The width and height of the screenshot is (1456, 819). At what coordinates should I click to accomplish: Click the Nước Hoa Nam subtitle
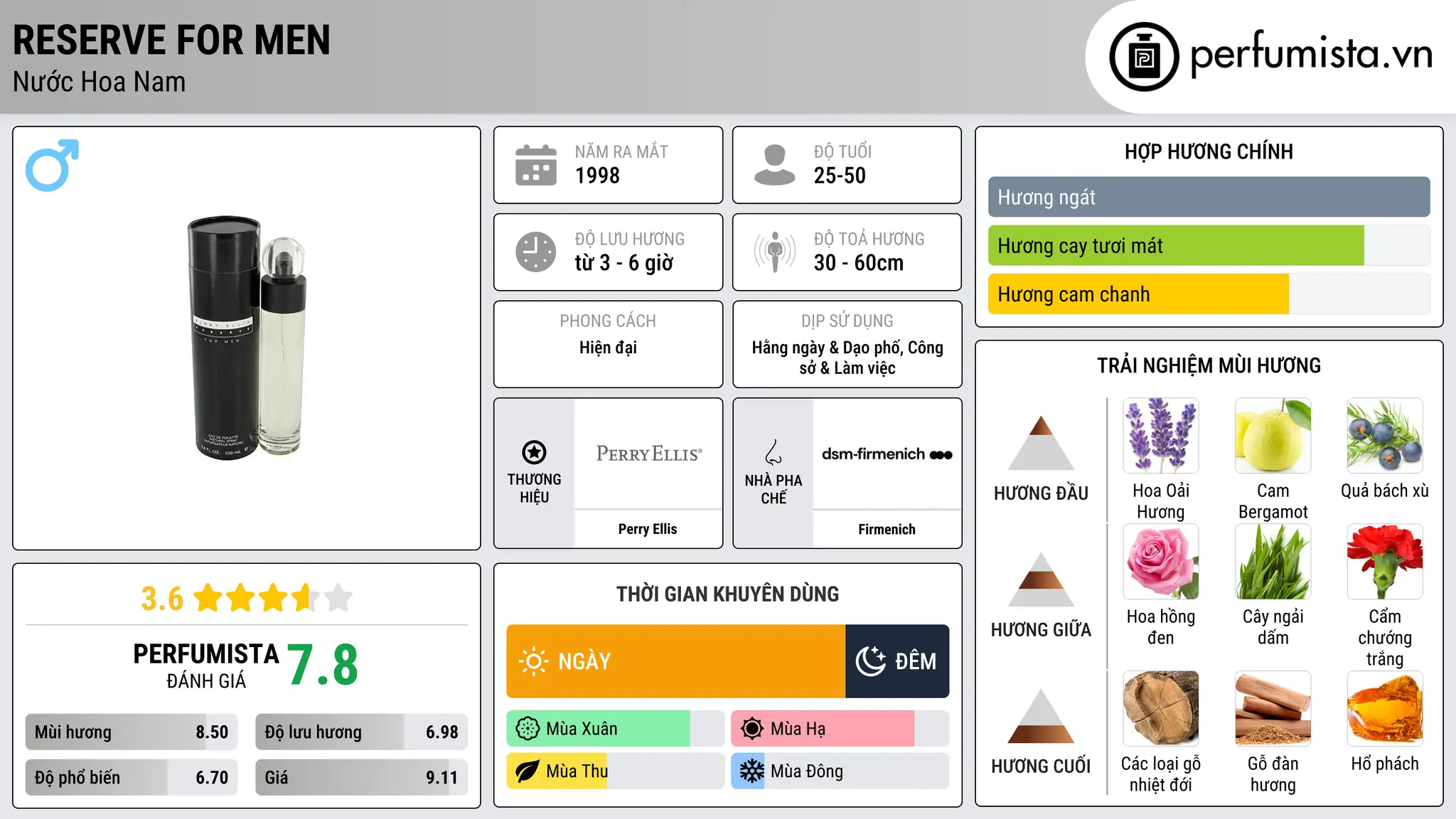[x=100, y=82]
